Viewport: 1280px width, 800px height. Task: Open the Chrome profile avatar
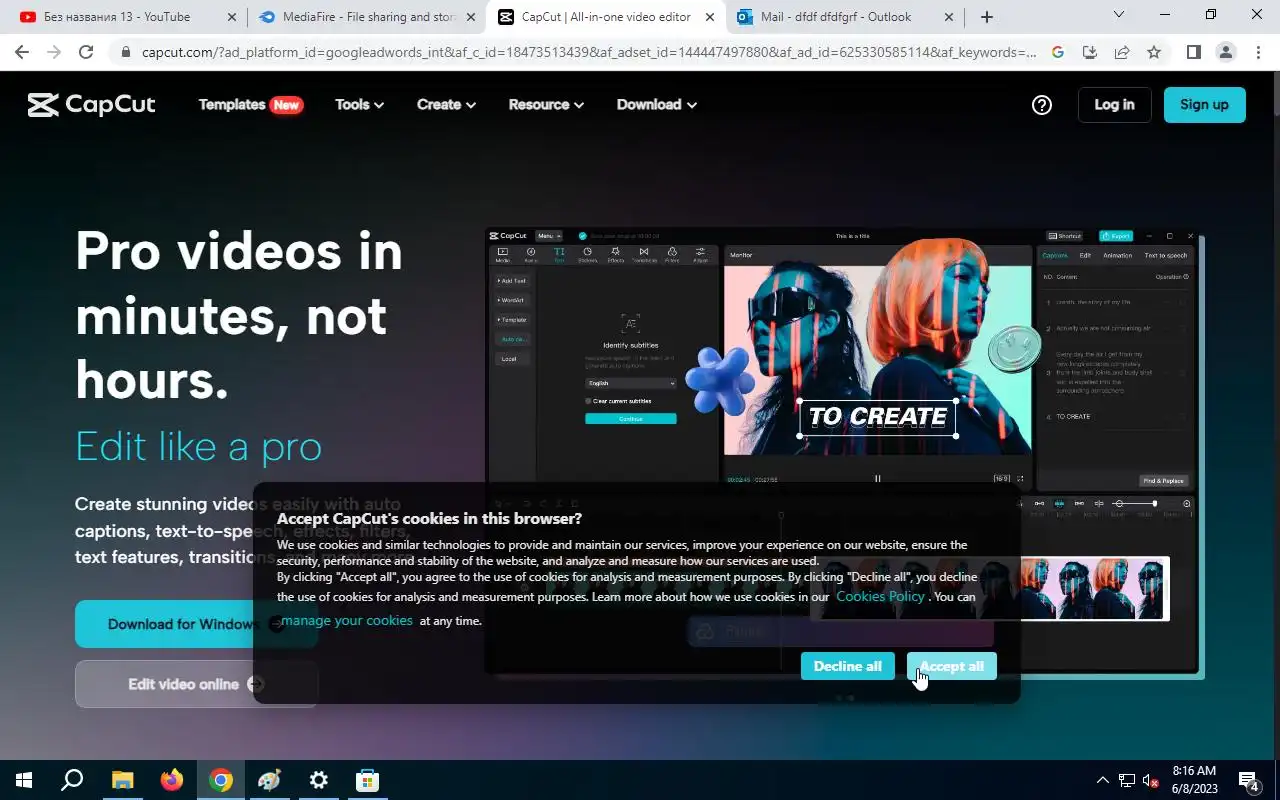pyautogui.click(x=1225, y=52)
